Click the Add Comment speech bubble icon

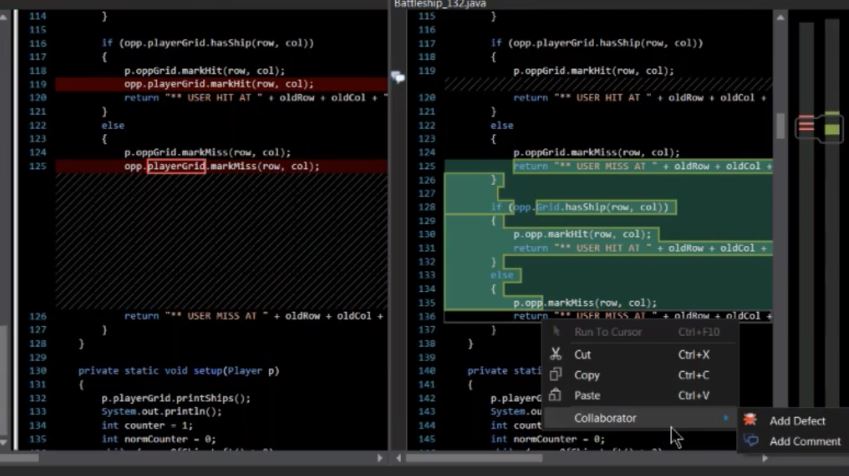click(x=751, y=440)
